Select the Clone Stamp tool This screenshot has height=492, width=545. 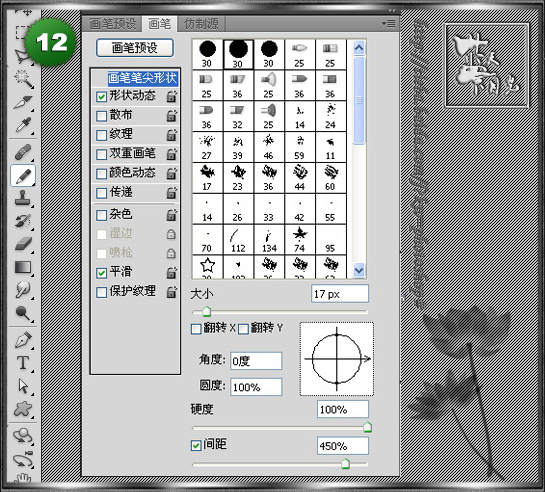point(24,198)
